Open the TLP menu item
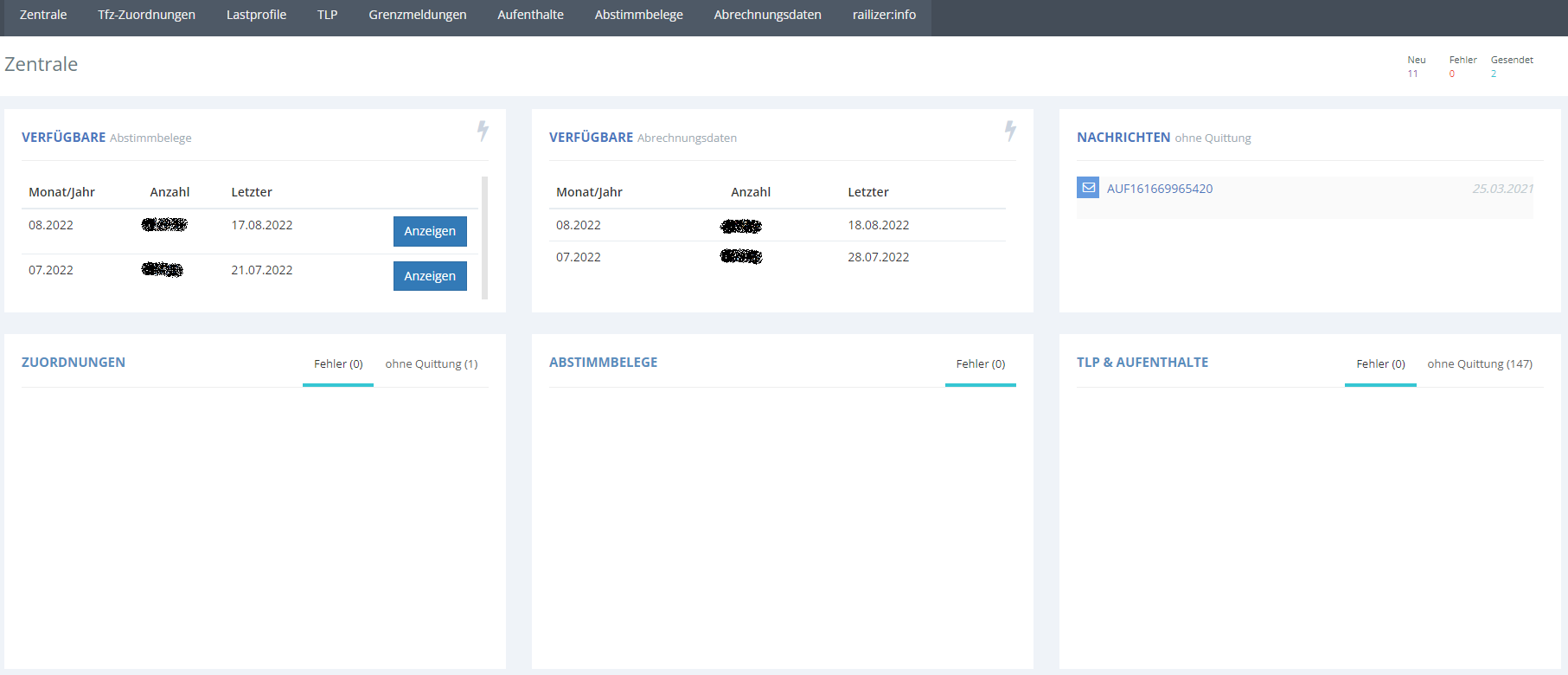Screen dimensions: 1568x675 click(x=327, y=15)
